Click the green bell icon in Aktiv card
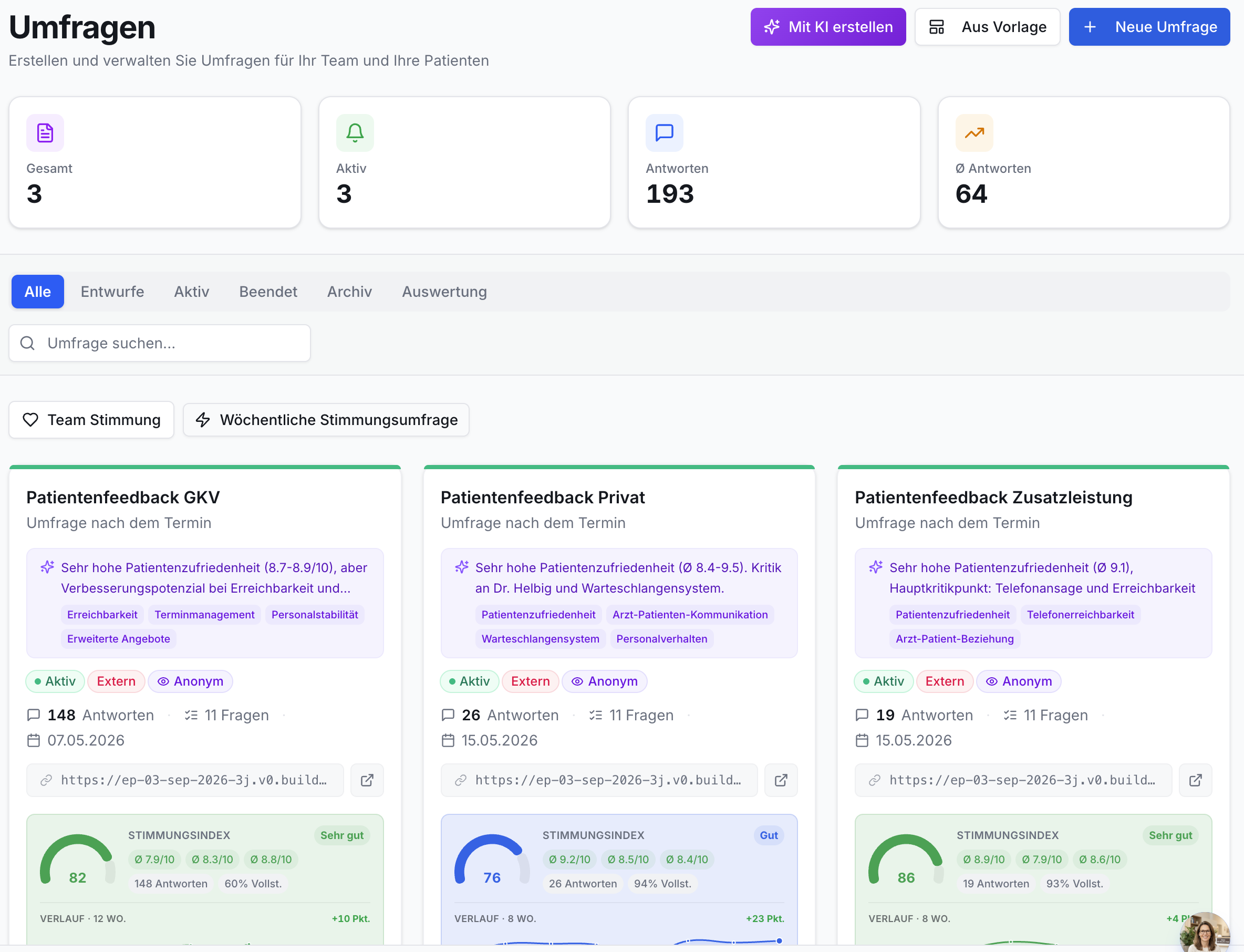 tap(355, 132)
